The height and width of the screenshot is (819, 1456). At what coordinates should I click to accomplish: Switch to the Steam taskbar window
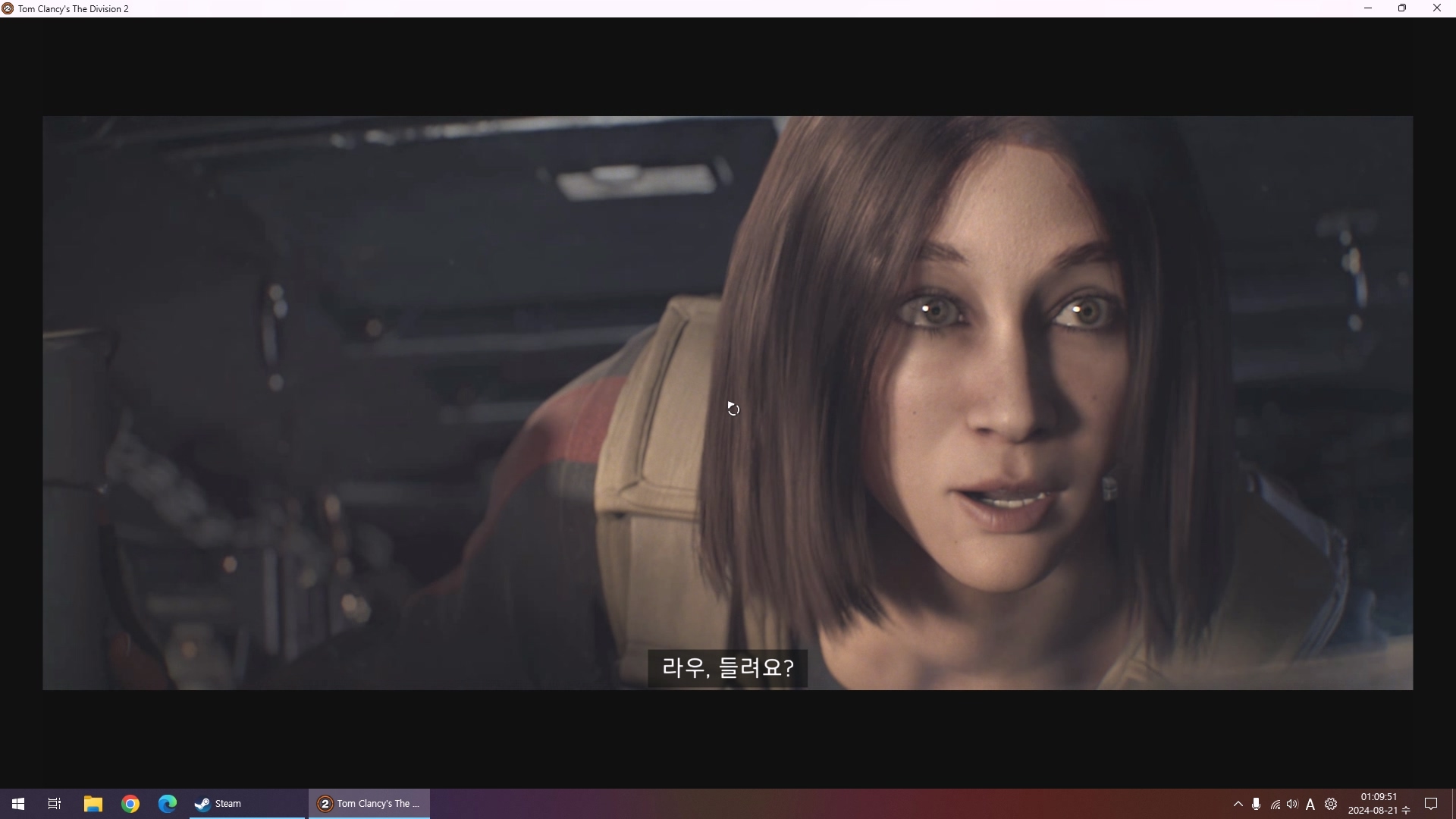246,804
